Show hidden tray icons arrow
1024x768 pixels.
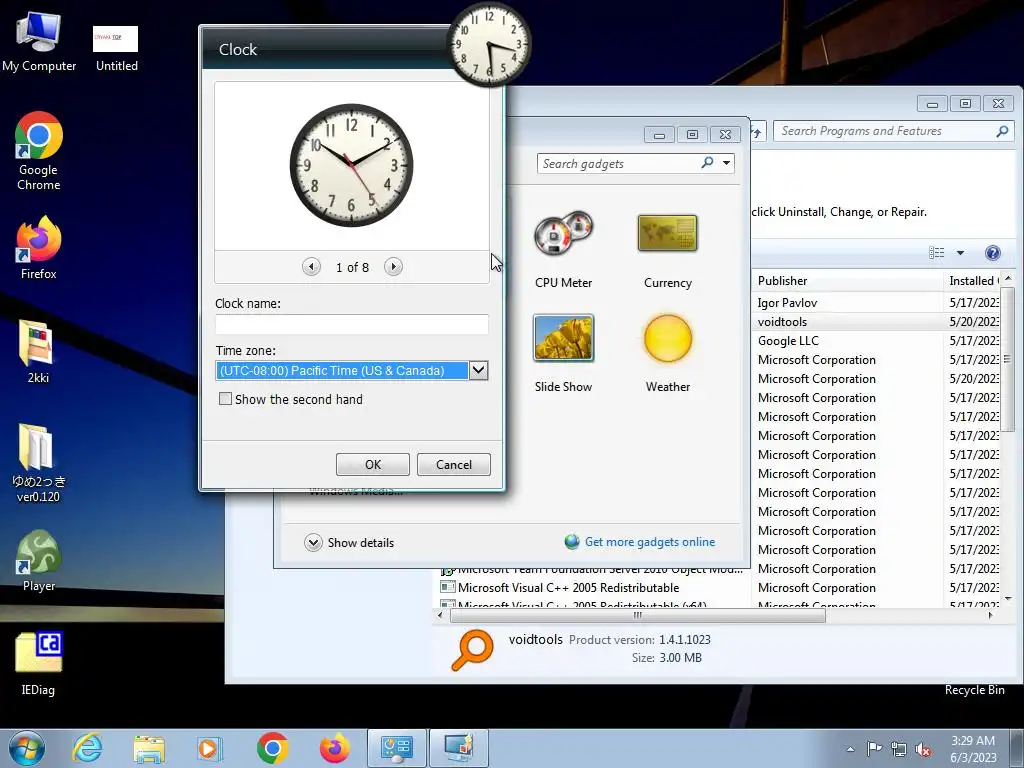coord(850,749)
